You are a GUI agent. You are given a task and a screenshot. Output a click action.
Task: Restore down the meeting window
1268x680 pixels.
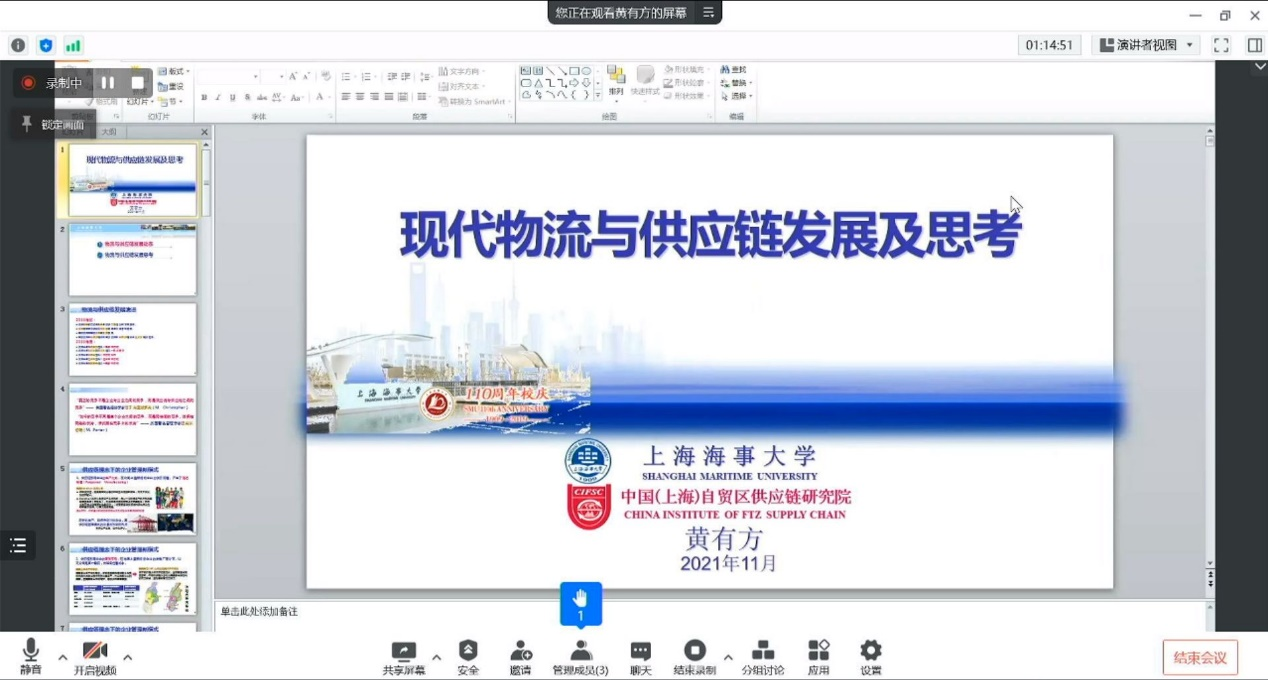pyautogui.click(x=1225, y=15)
